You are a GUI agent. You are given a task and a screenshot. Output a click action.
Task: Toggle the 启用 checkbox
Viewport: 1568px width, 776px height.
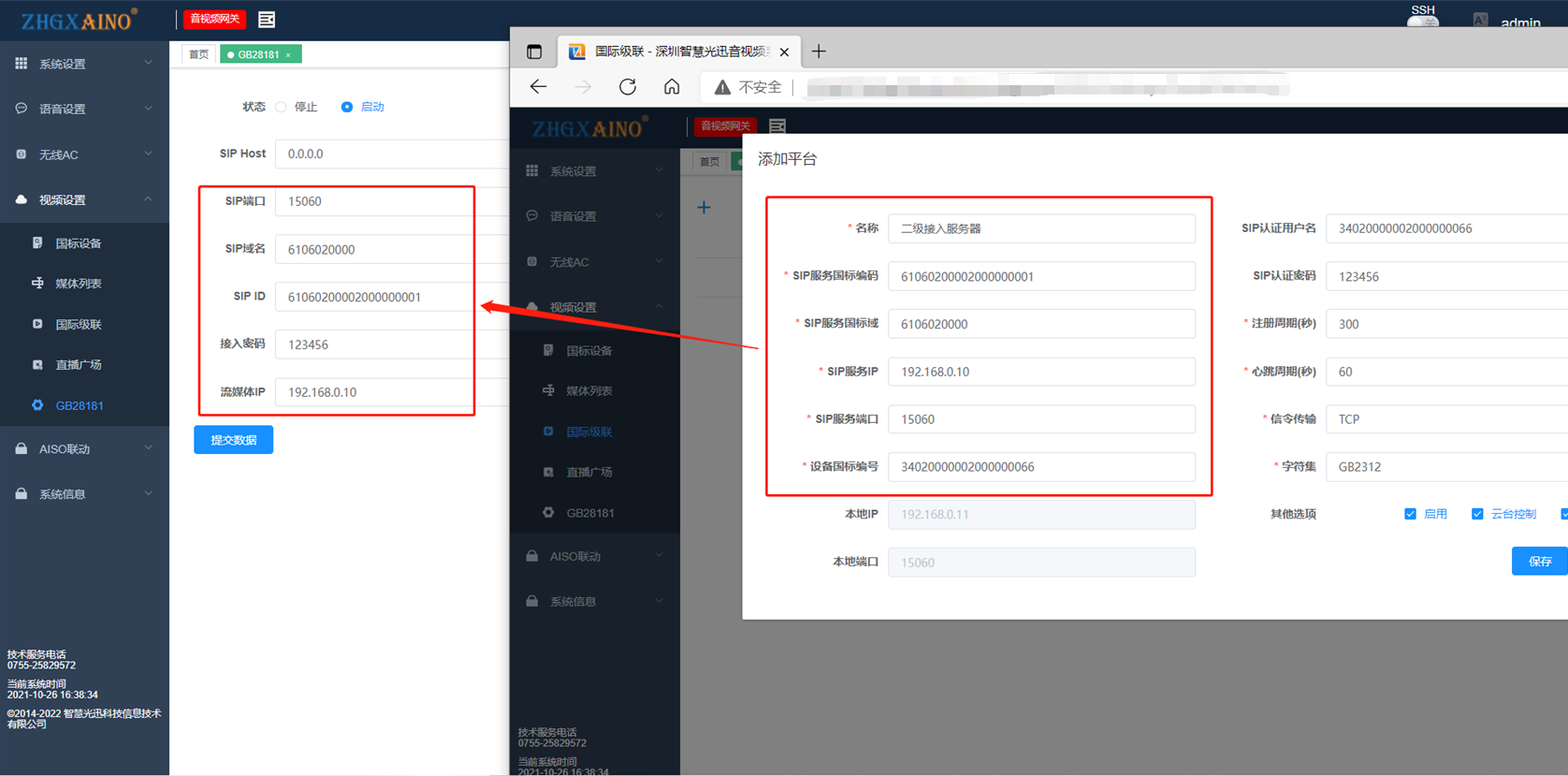click(x=1410, y=514)
